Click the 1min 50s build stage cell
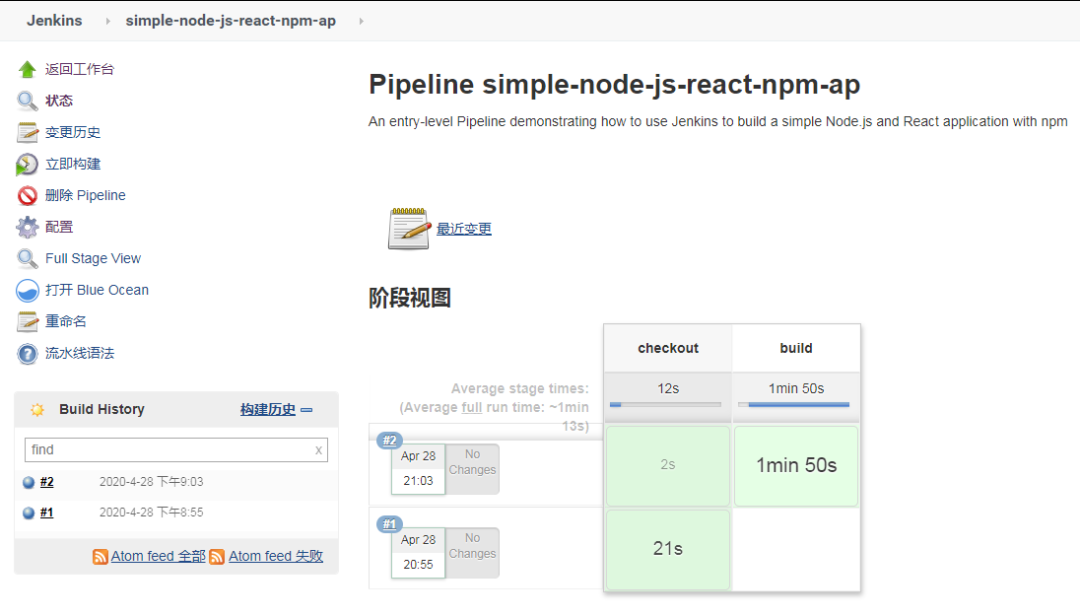 (796, 466)
